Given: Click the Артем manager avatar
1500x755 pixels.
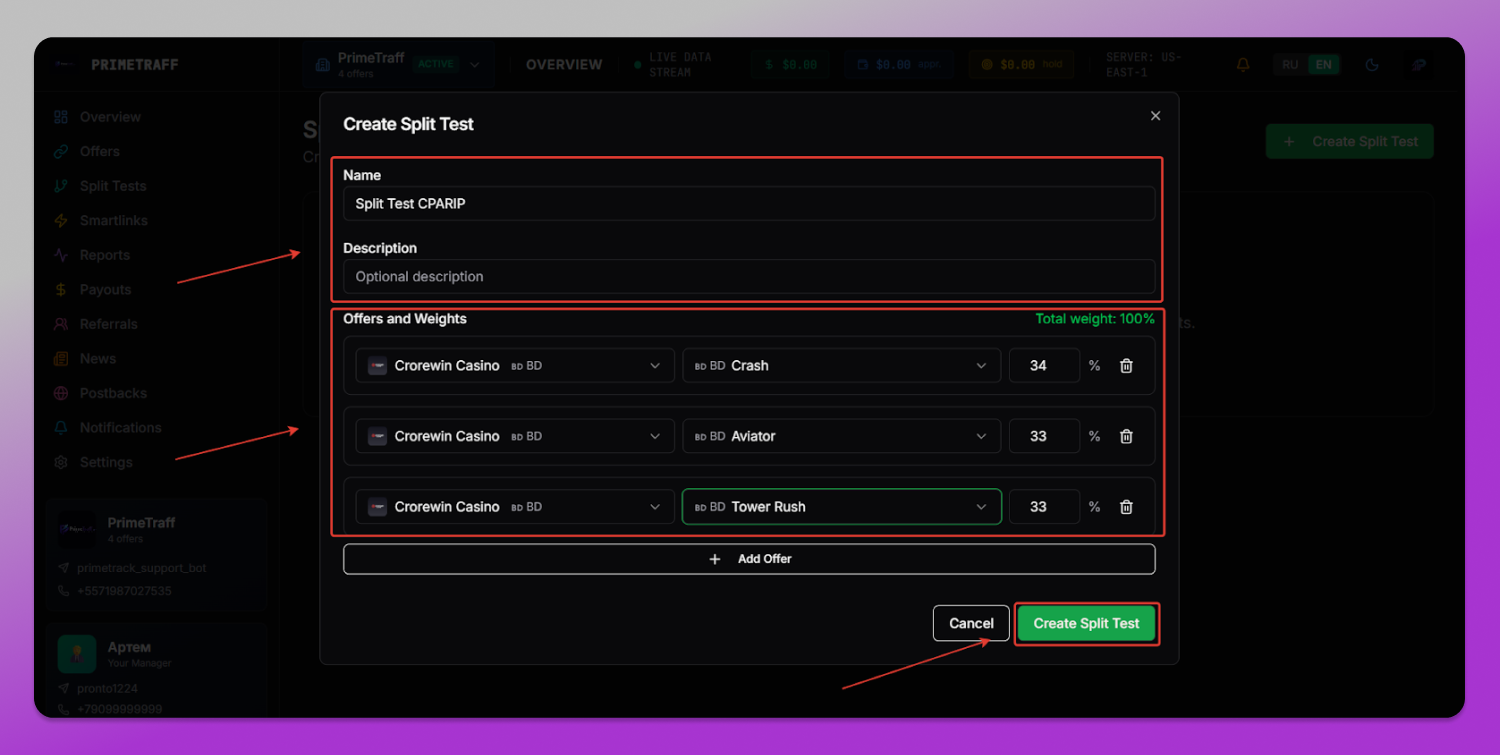Looking at the screenshot, I should coord(77,654).
